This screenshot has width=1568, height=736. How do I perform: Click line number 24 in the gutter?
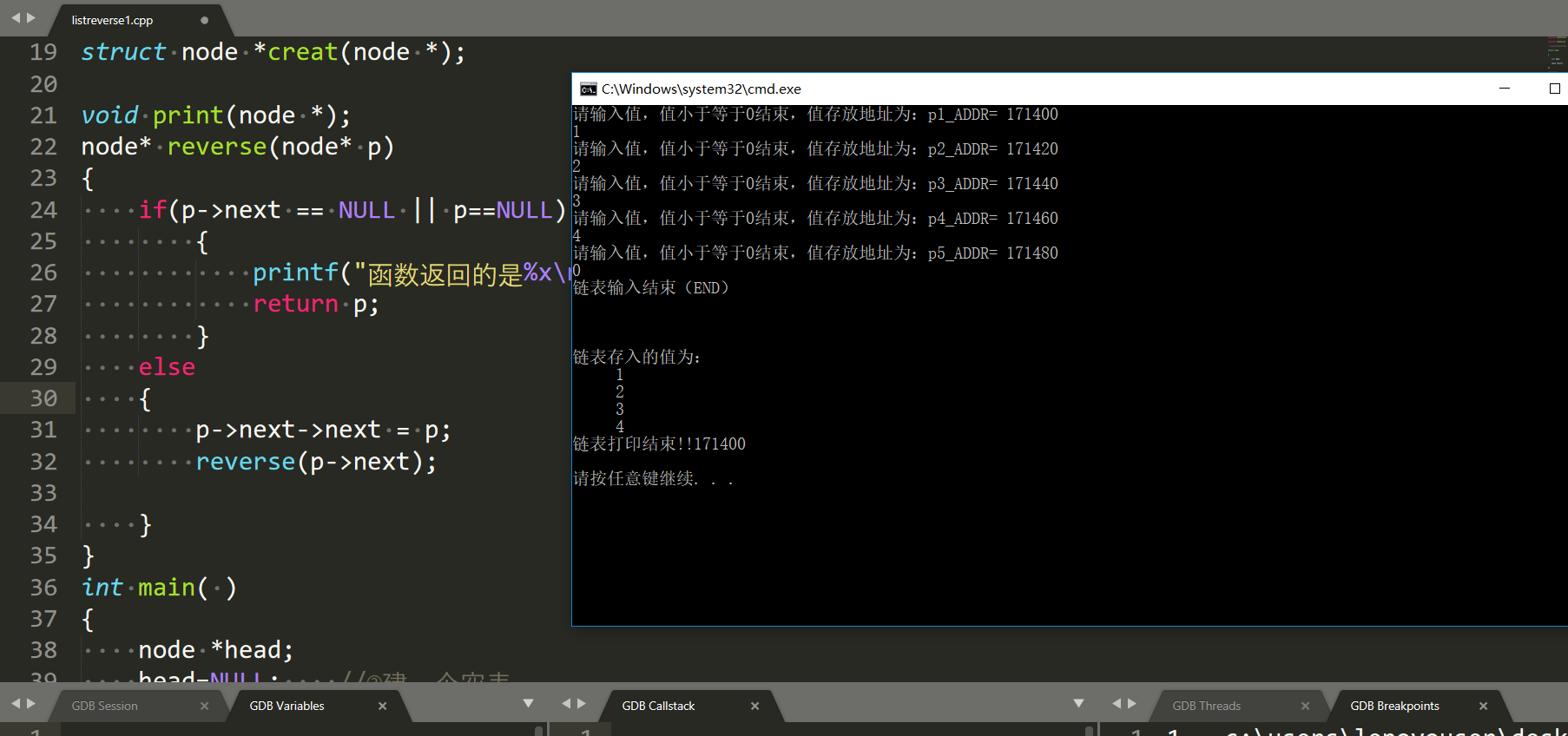coord(43,210)
